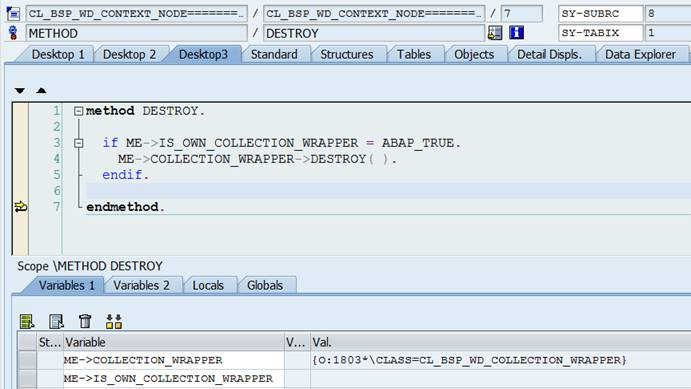Open the Standard tab

click(274, 55)
